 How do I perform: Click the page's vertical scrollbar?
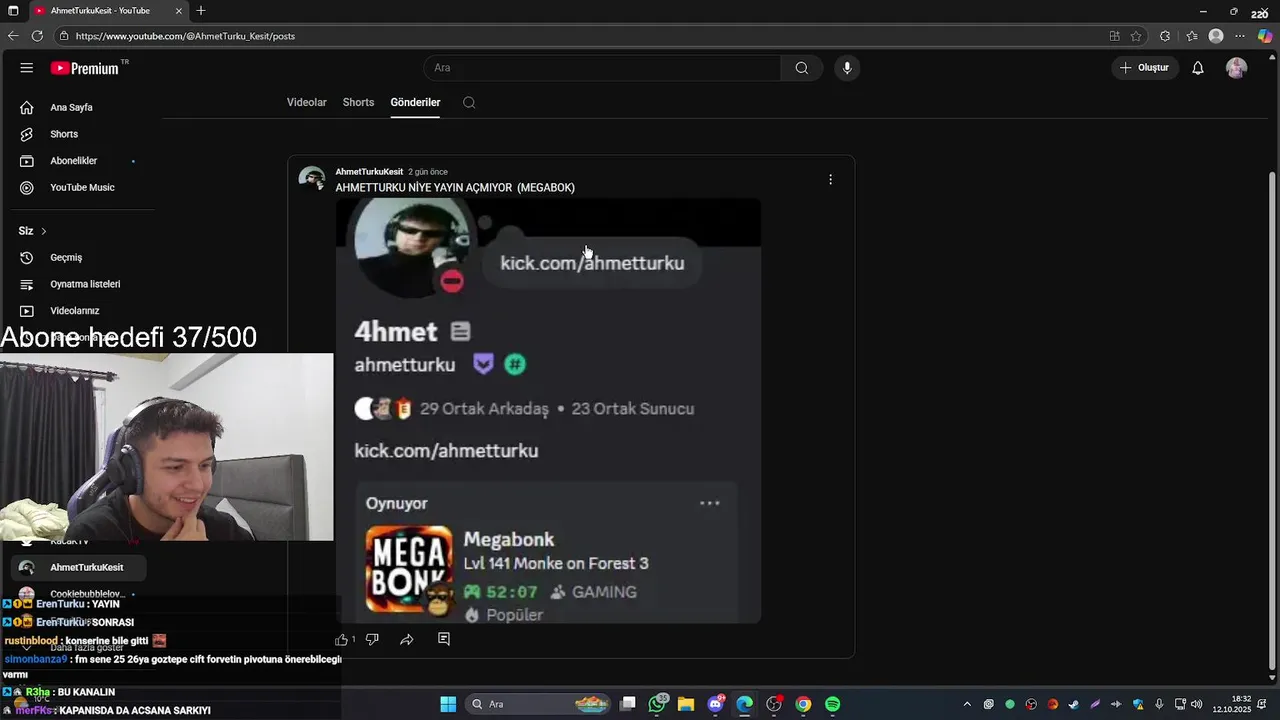(1272, 420)
